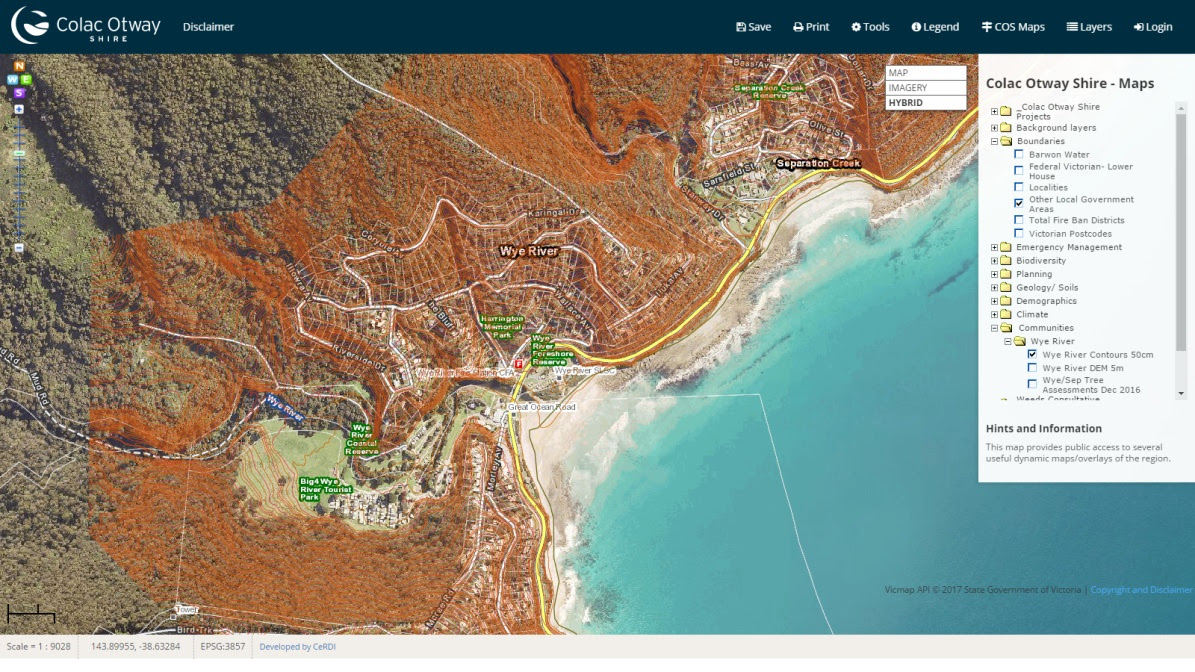1195x672 pixels.
Task: Open the Copyright and Disclaimer link
Action: click(1141, 590)
